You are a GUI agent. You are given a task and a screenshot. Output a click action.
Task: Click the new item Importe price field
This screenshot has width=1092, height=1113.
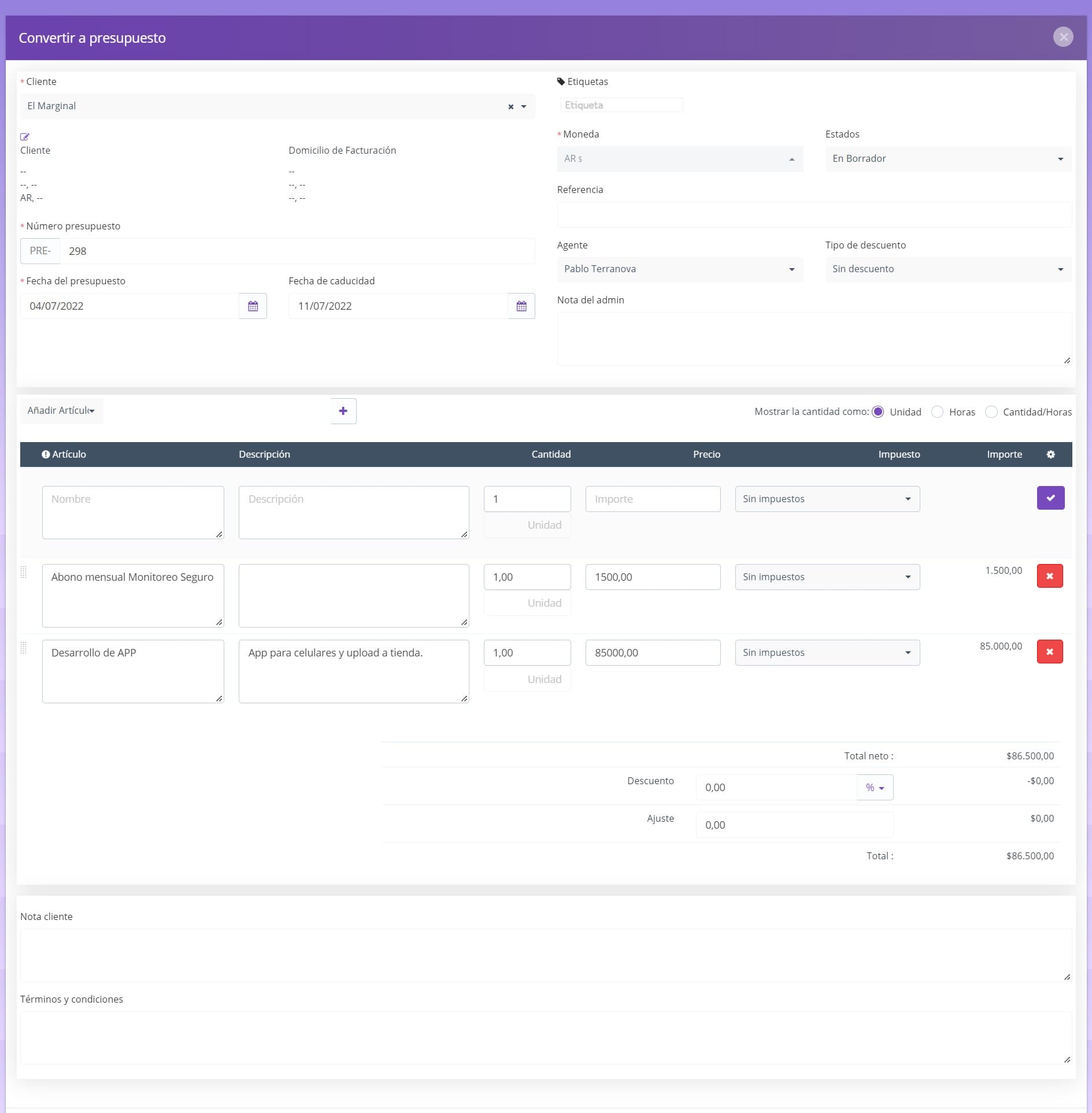[x=653, y=499]
